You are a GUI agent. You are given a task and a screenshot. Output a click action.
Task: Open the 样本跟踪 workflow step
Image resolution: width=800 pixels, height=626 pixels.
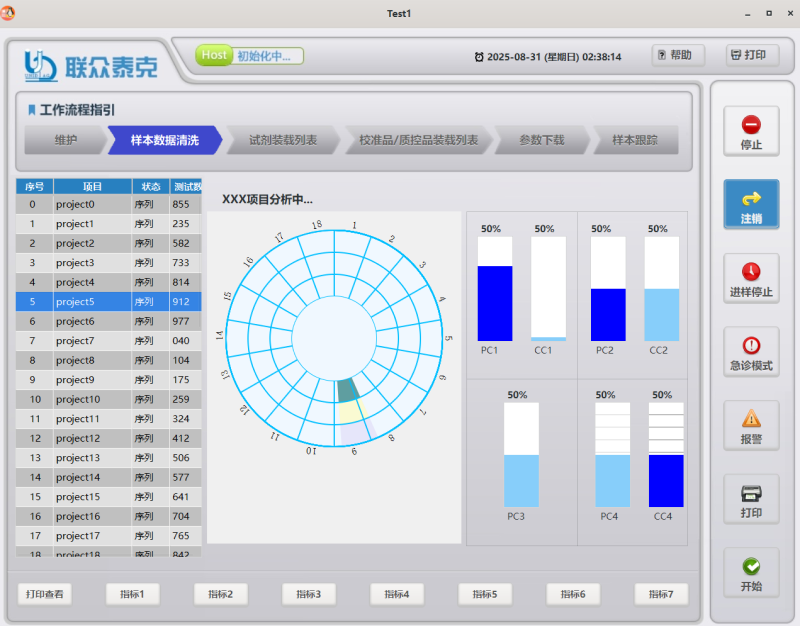point(635,140)
